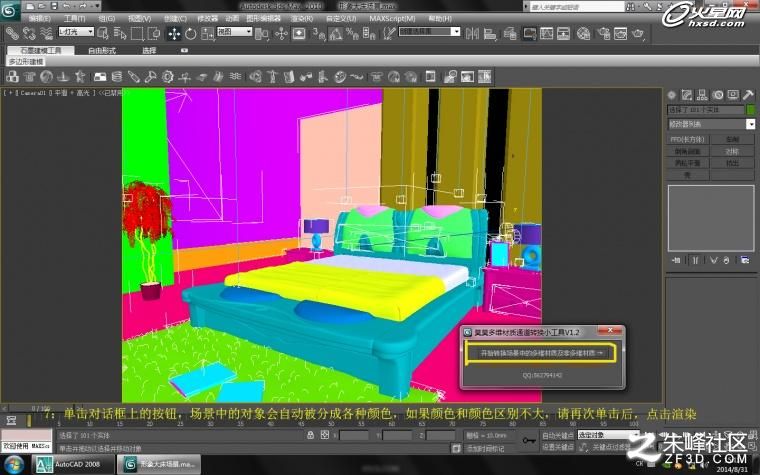Activate the Select and Move tool
The image size is (760, 475).
coord(174,33)
